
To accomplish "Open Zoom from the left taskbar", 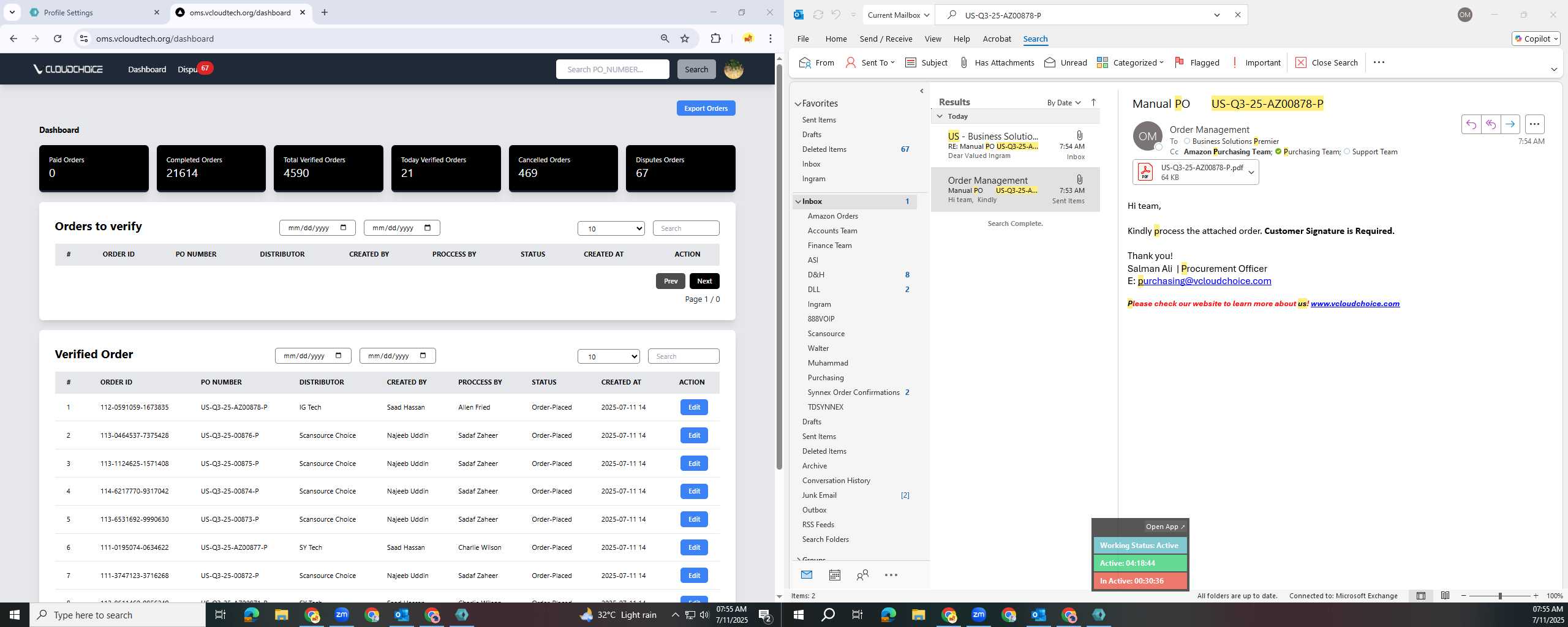I will (341, 615).
